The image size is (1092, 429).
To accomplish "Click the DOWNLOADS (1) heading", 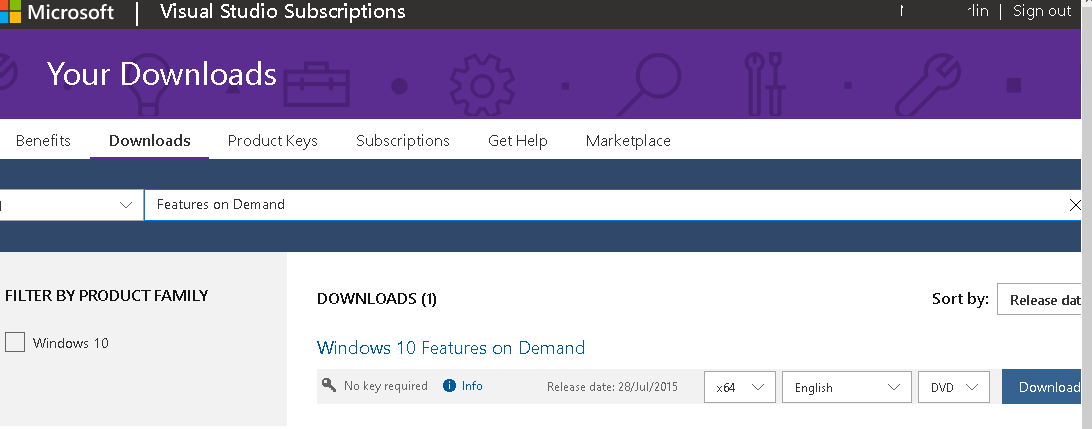I will pyautogui.click(x=377, y=299).
